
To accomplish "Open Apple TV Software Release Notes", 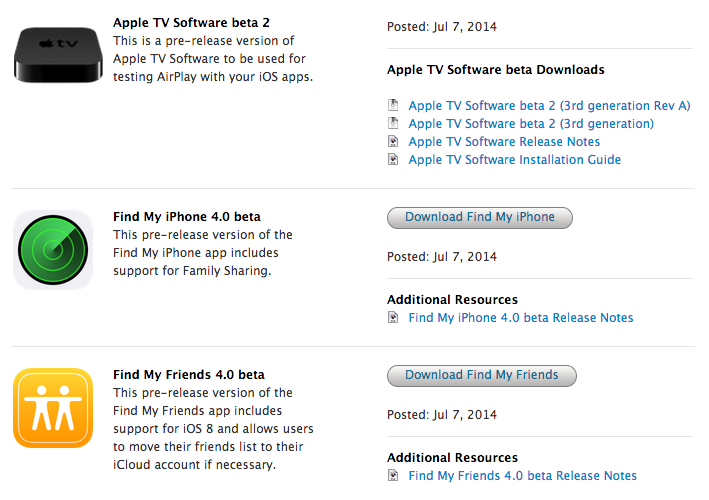I will click(504, 141).
